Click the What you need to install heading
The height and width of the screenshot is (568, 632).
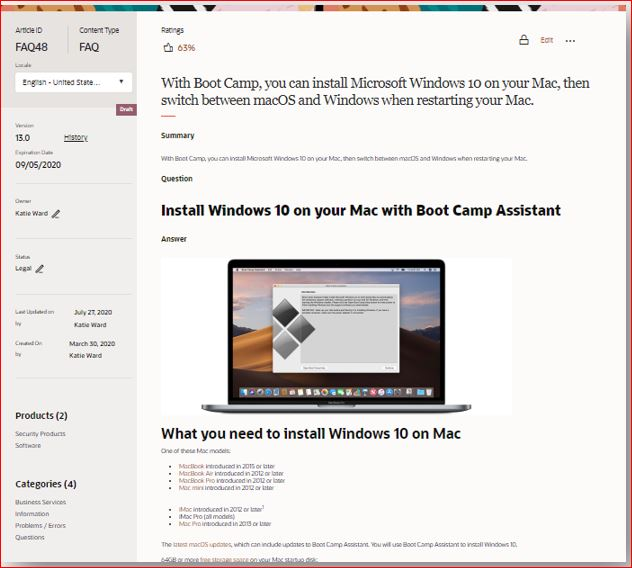click(311, 434)
